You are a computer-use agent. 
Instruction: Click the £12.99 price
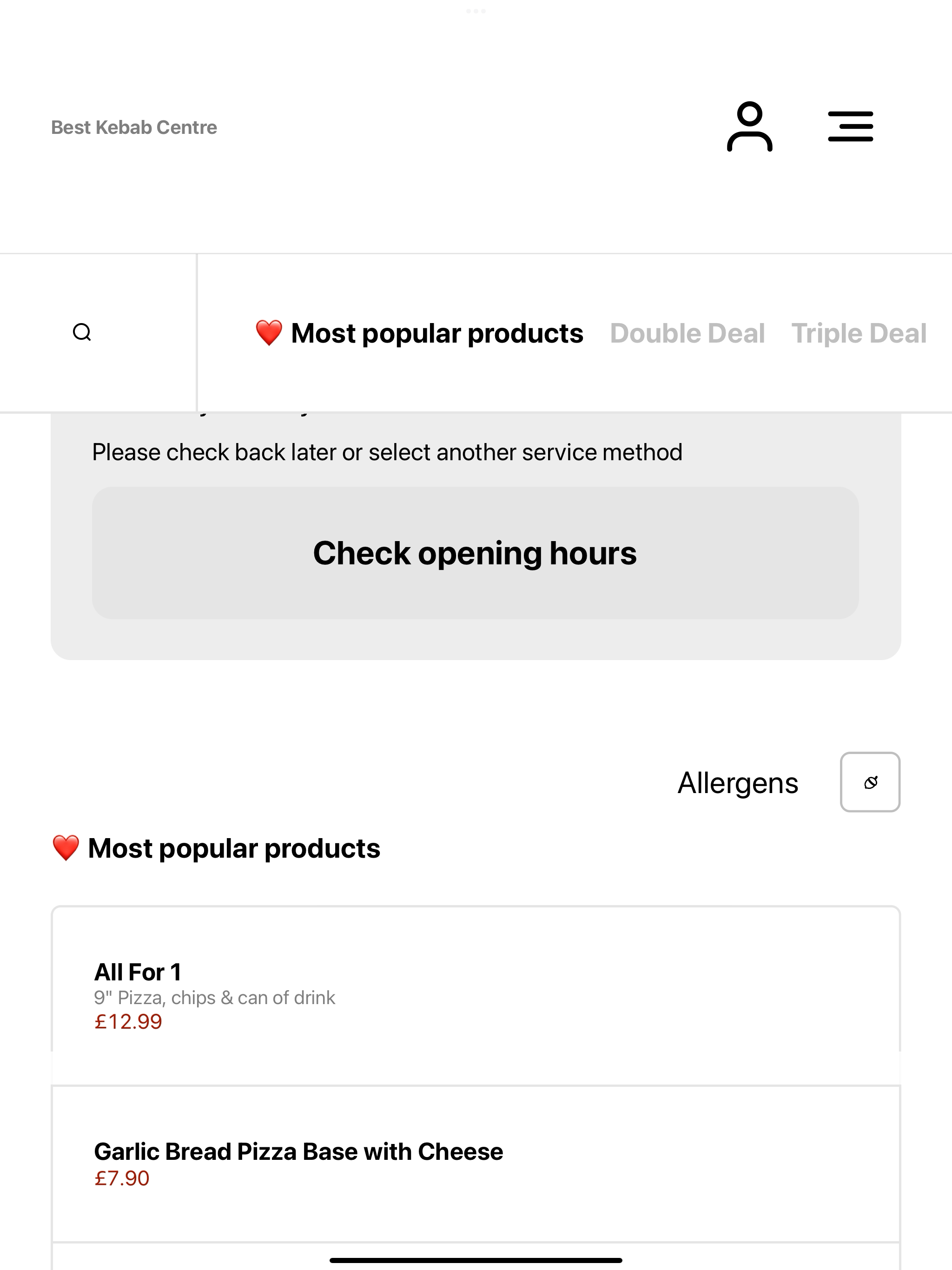pyautogui.click(x=128, y=1021)
